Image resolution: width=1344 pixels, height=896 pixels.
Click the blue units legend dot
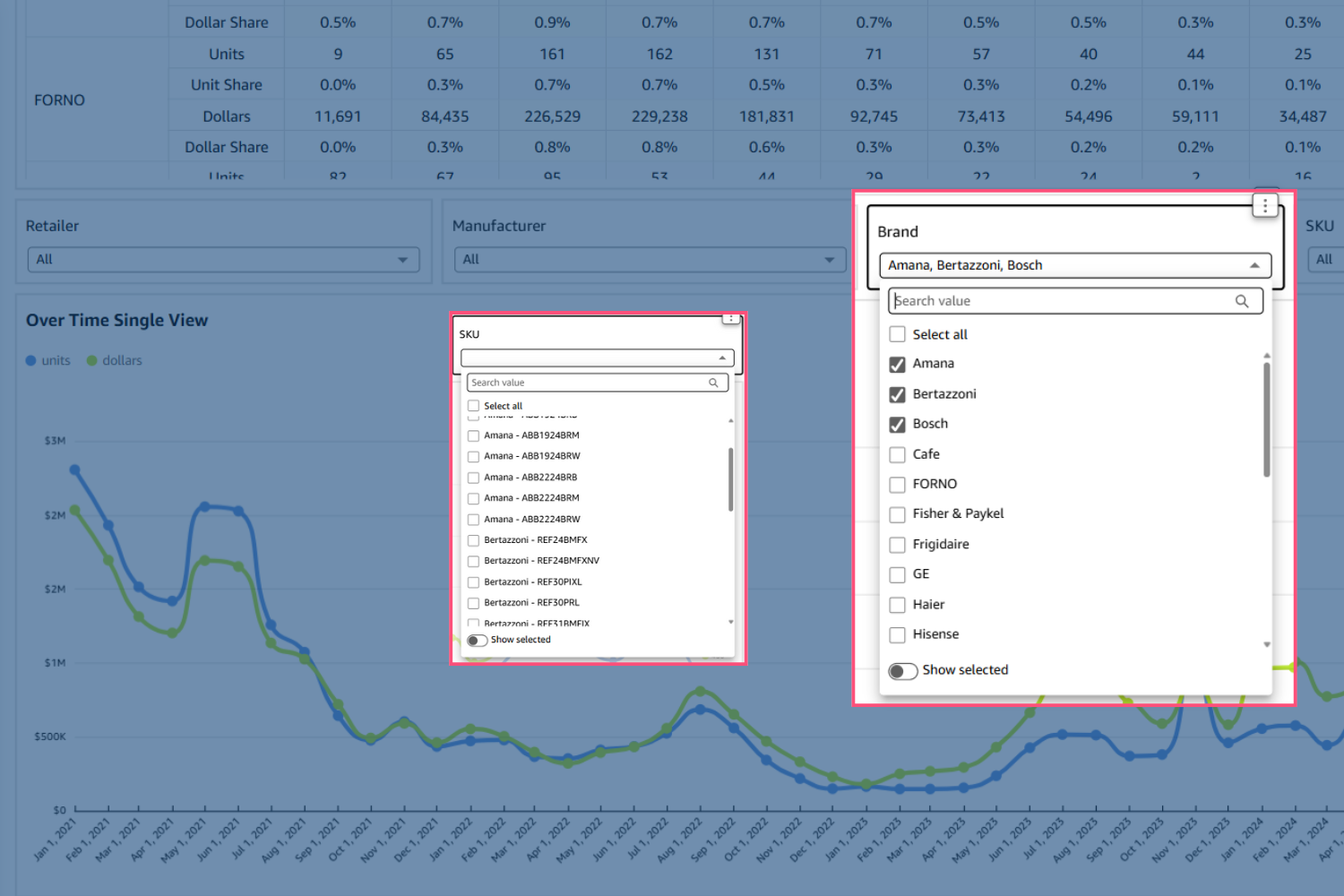click(x=31, y=361)
